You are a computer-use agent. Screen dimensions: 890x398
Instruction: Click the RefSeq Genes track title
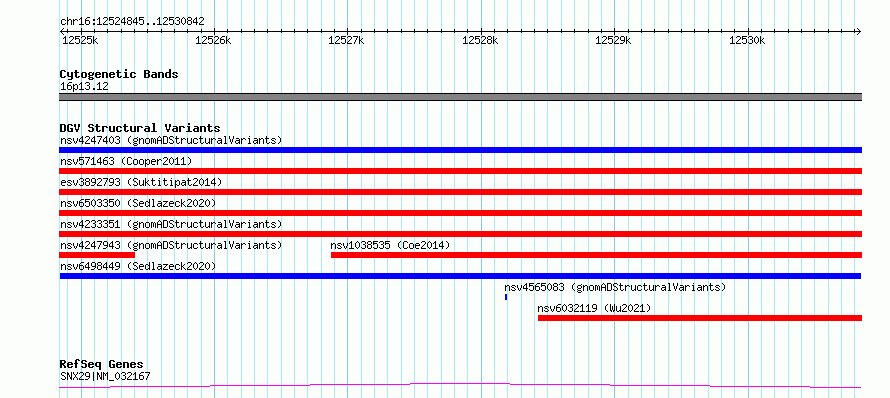pyautogui.click(x=102, y=364)
